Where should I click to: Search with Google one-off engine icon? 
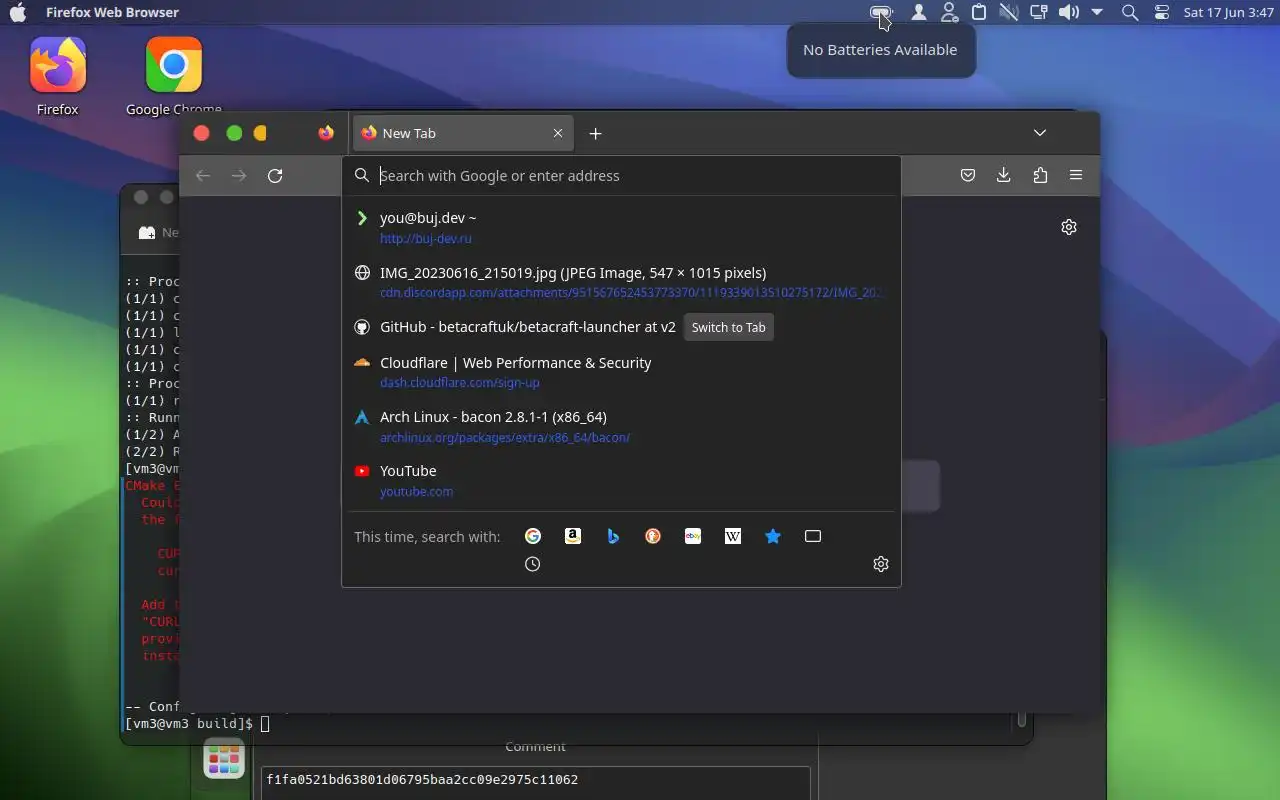point(533,536)
